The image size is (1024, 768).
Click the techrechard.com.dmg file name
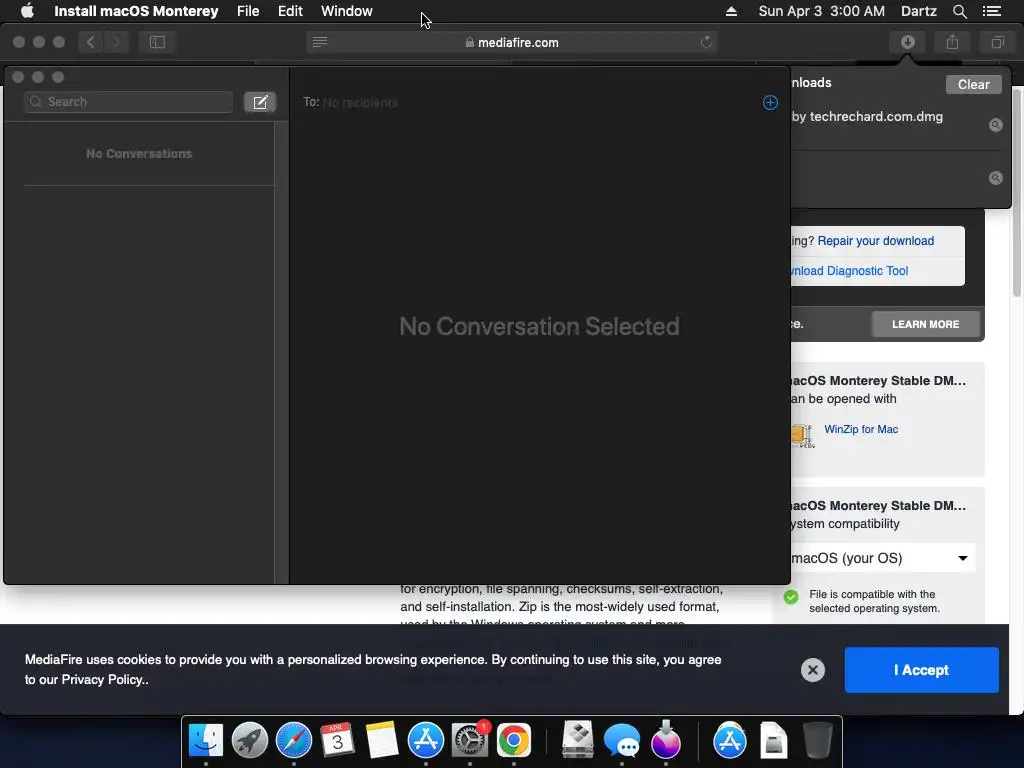click(x=867, y=117)
